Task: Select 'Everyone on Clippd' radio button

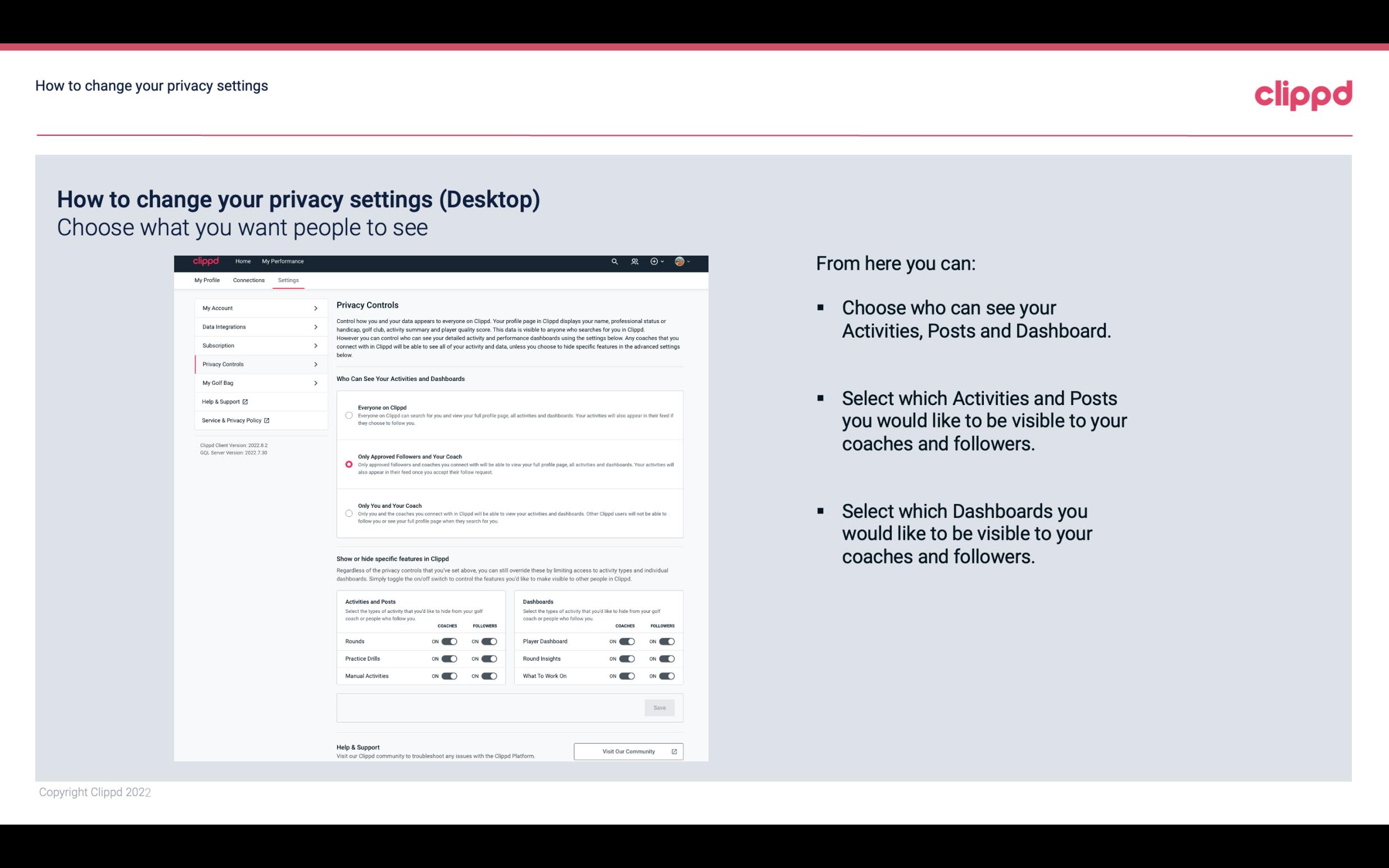Action: (x=349, y=415)
